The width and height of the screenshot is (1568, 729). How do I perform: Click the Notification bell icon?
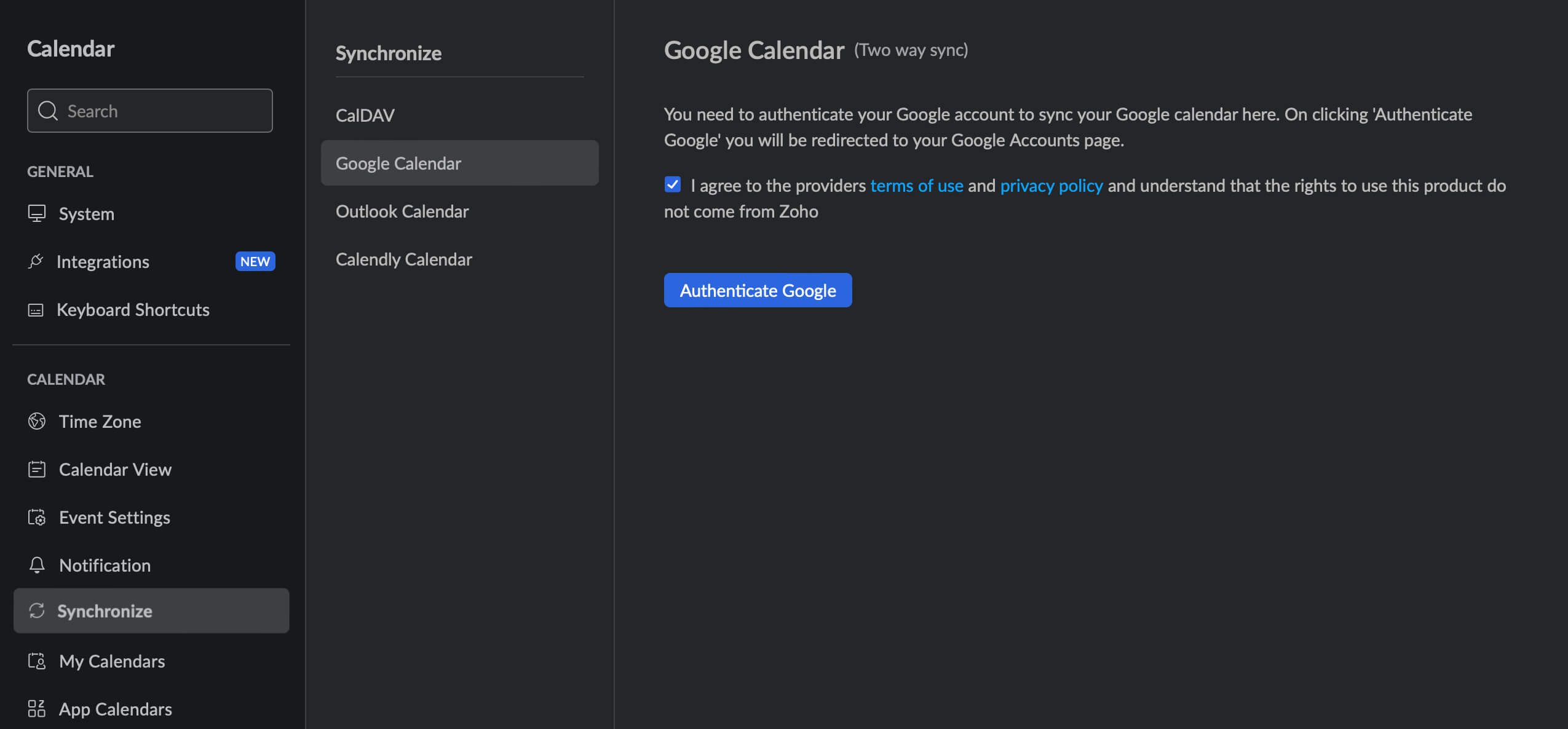tap(38, 565)
